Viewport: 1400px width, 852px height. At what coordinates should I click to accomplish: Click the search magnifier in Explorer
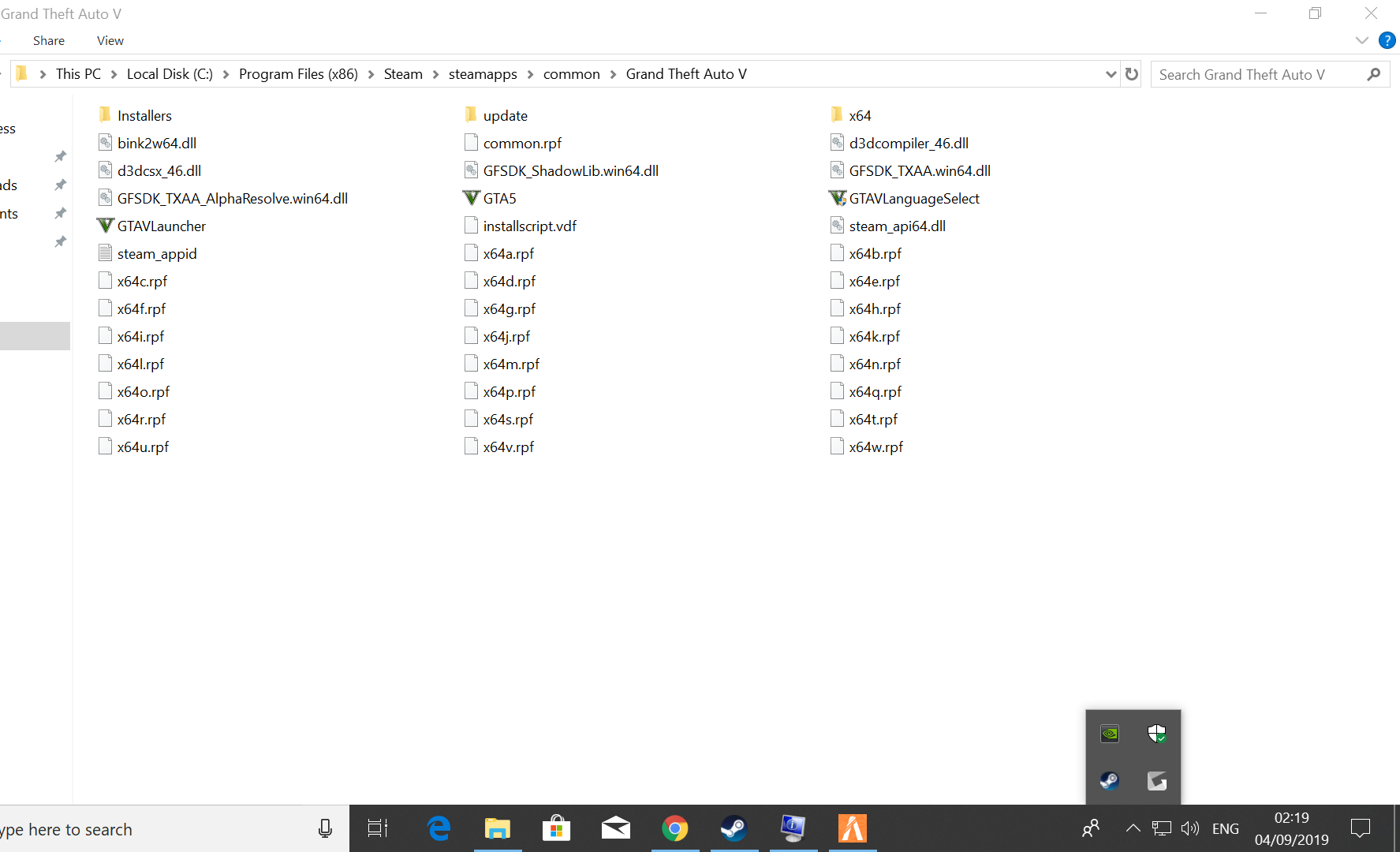(x=1374, y=74)
